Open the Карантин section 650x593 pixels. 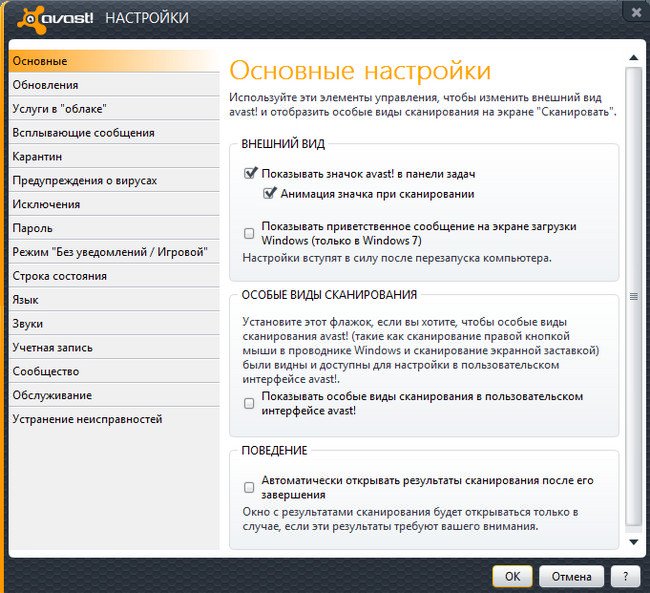(x=114, y=157)
